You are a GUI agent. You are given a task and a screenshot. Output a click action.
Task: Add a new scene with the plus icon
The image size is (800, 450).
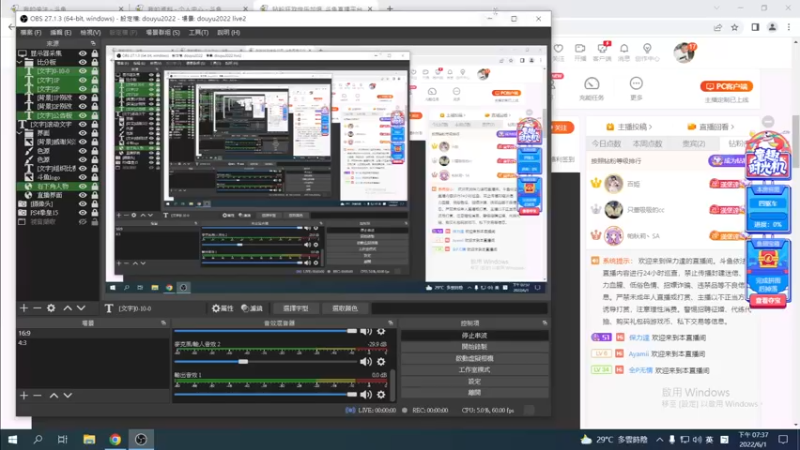click(24, 395)
